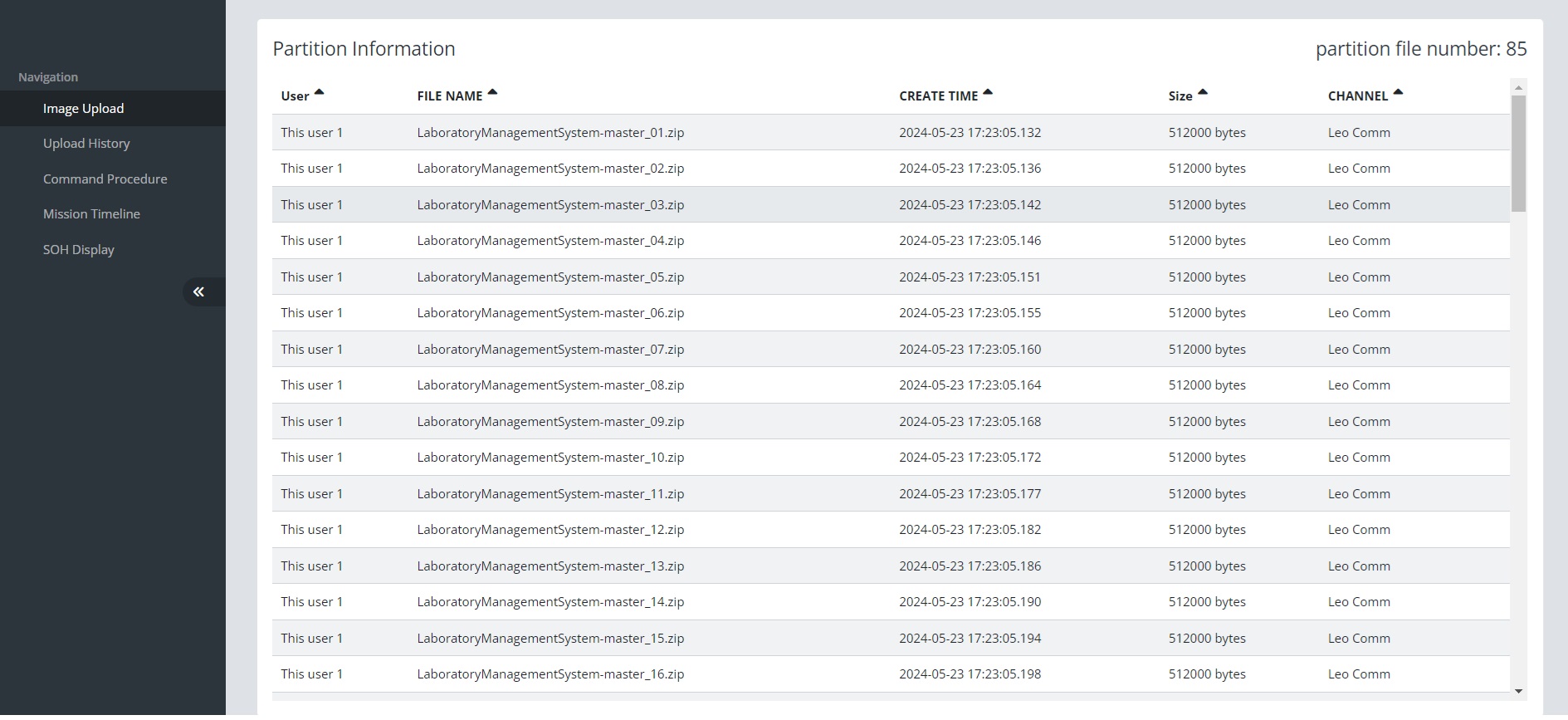Select LaboratoryManagementSystem-master_01.zip row
The height and width of the screenshot is (720, 1568).
coord(550,133)
